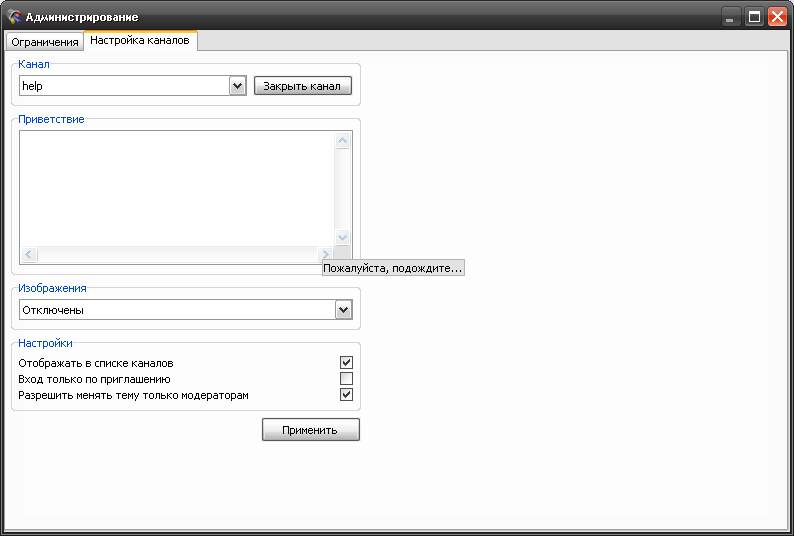
Task: Click the down arrow of Приветствие vertical scrollbar
Action: click(x=343, y=238)
